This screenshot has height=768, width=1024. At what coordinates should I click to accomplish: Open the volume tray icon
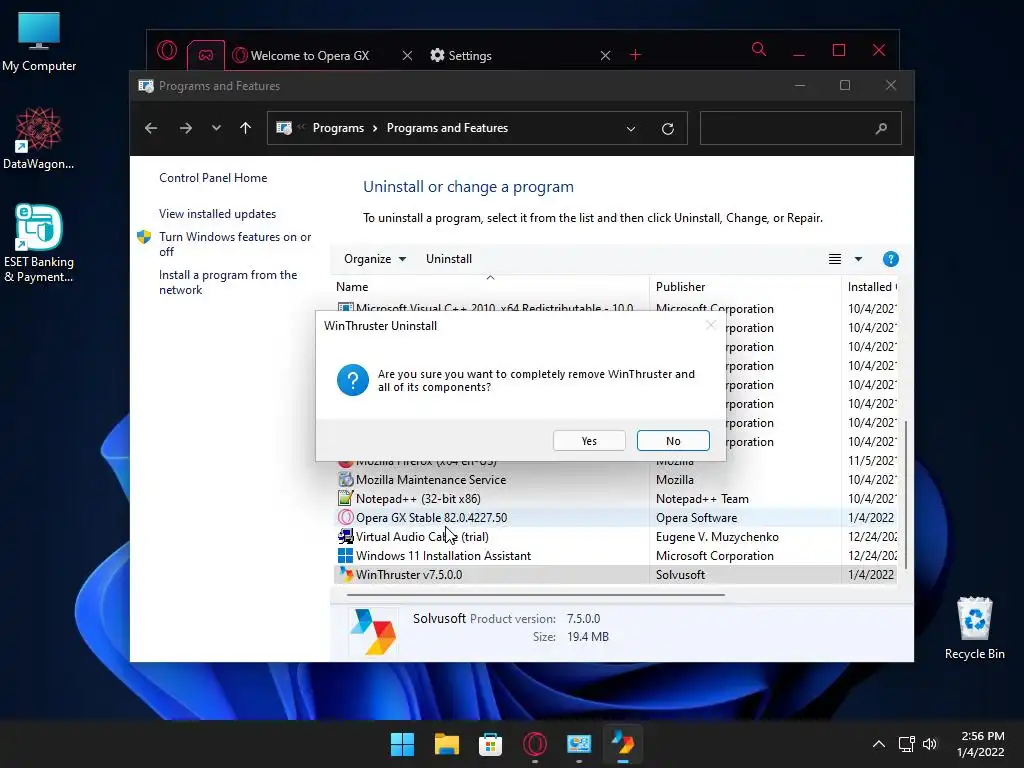930,744
